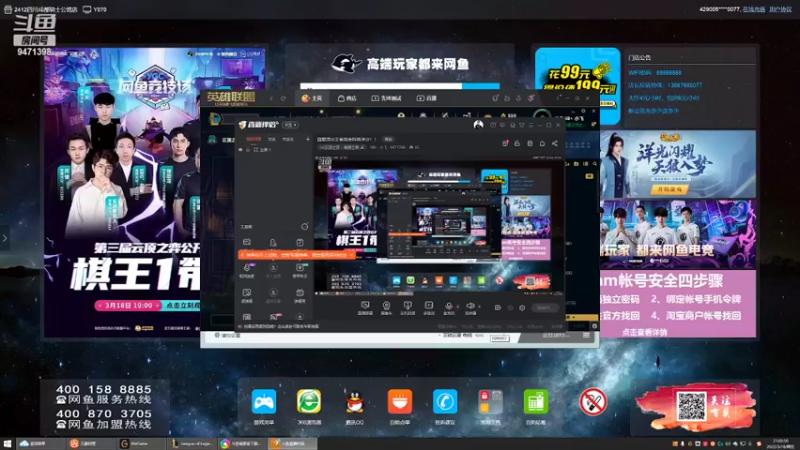Toggle the speaker icon in the streaming toolbar
The width and height of the screenshot is (800, 450).
click(x=470, y=306)
